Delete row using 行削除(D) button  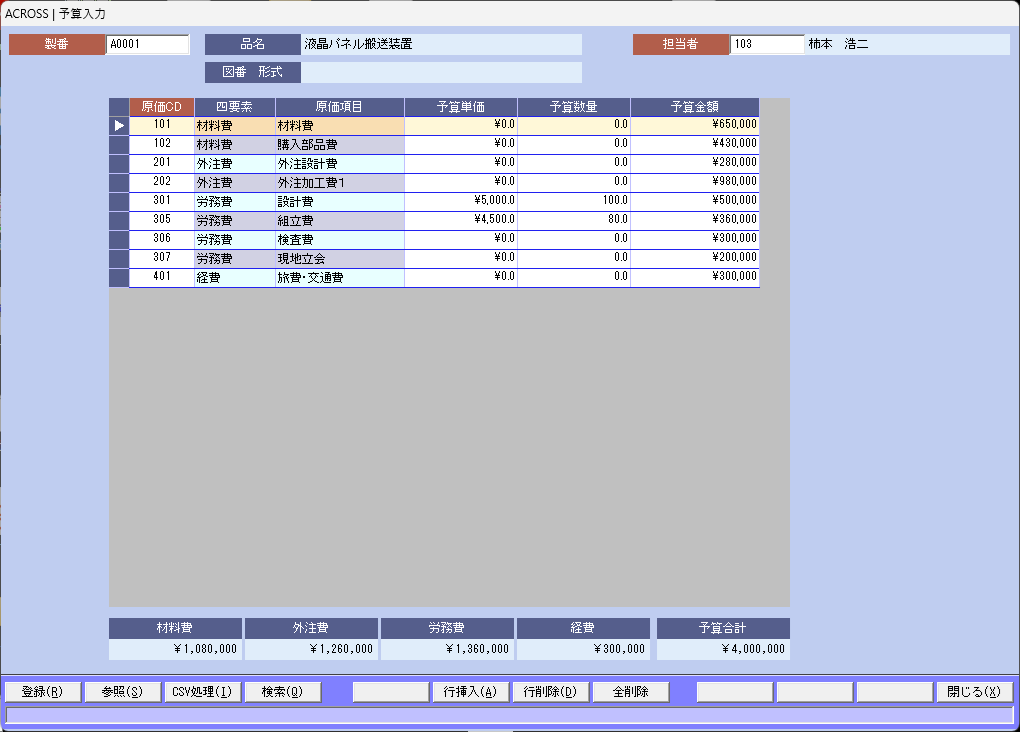550,692
